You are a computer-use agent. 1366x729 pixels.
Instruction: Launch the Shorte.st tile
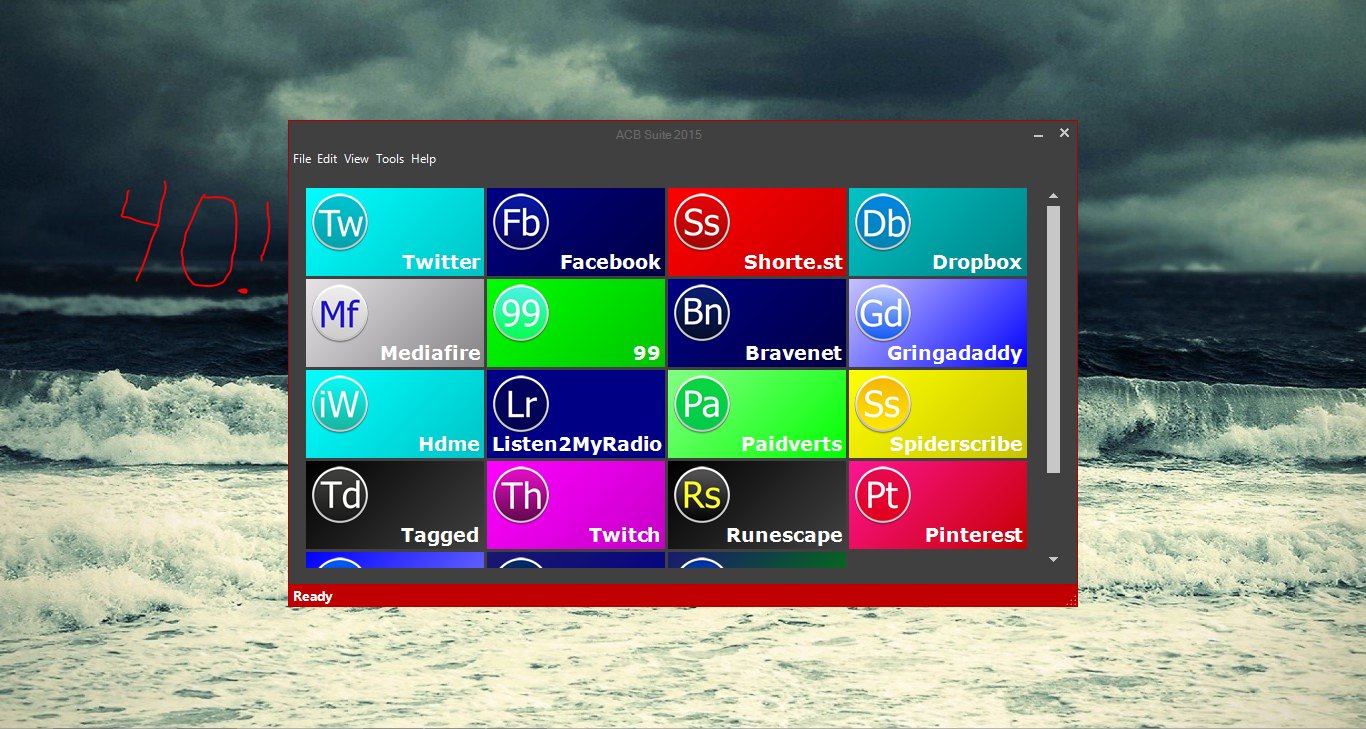[757, 232]
